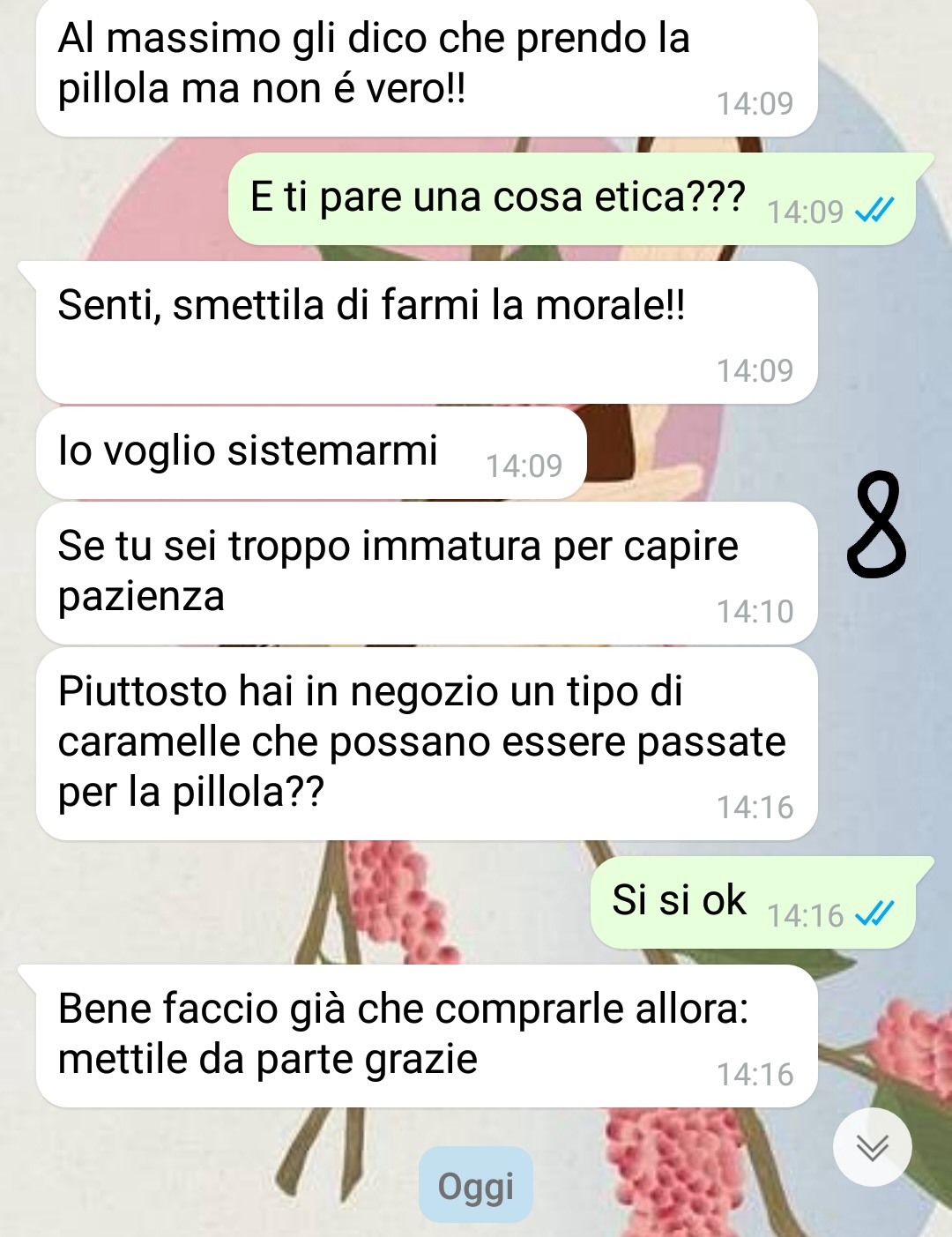Viewport: 952px width, 1237px height.
Task: Tap the "Io voglio sistemarmi" message bubble
Action: tap(311, 453)
